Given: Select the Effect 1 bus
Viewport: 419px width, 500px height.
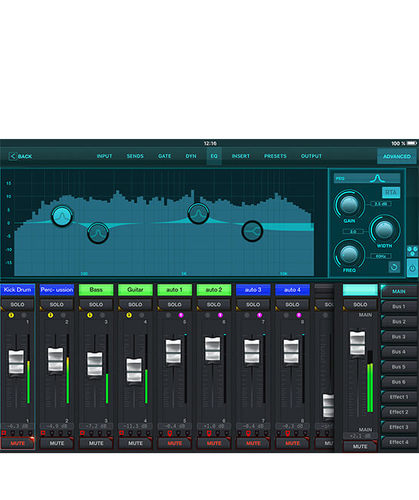Looking at the screenshot, I should (399, 397).
